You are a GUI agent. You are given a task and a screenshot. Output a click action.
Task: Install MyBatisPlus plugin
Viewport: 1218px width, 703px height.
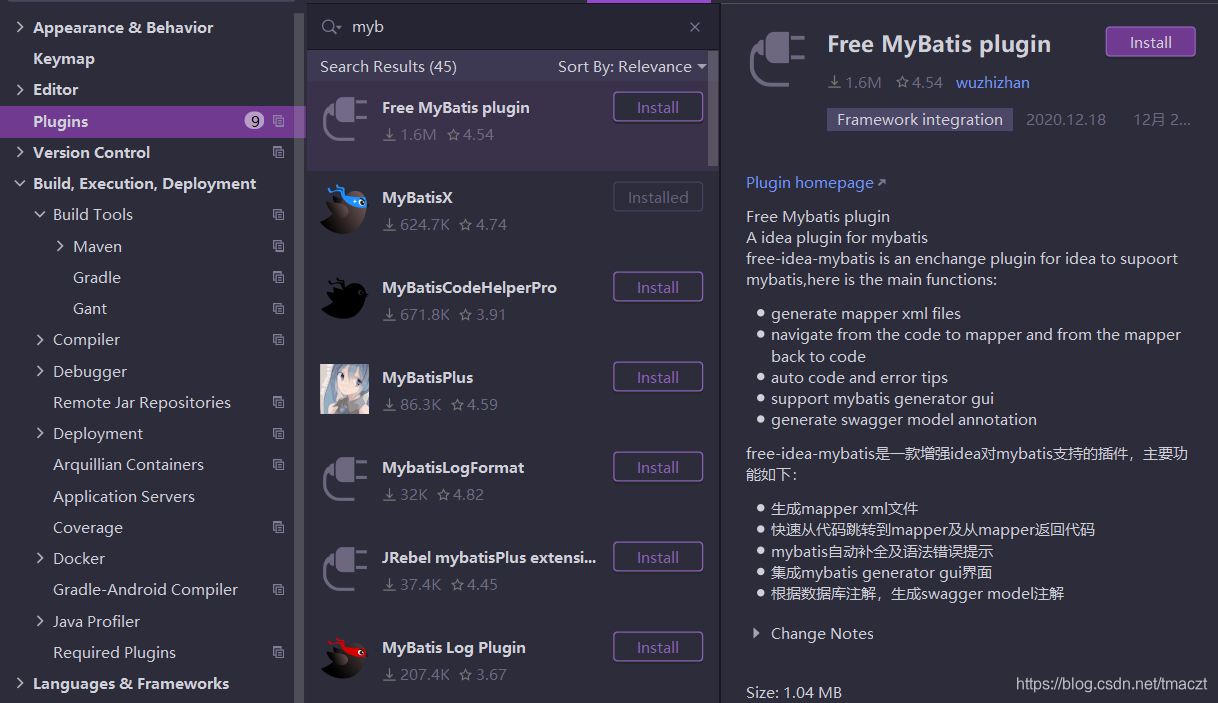pyautogui.click(x=658, y=377)
